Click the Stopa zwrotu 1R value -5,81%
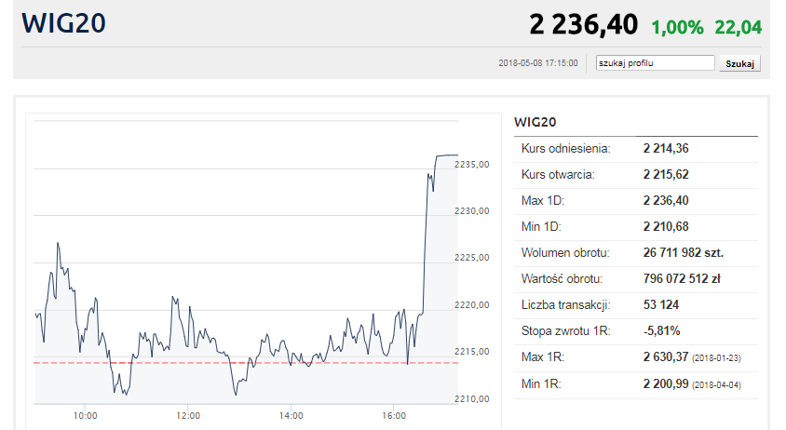This screenshot has width=786, height=430. pos(661,330)
